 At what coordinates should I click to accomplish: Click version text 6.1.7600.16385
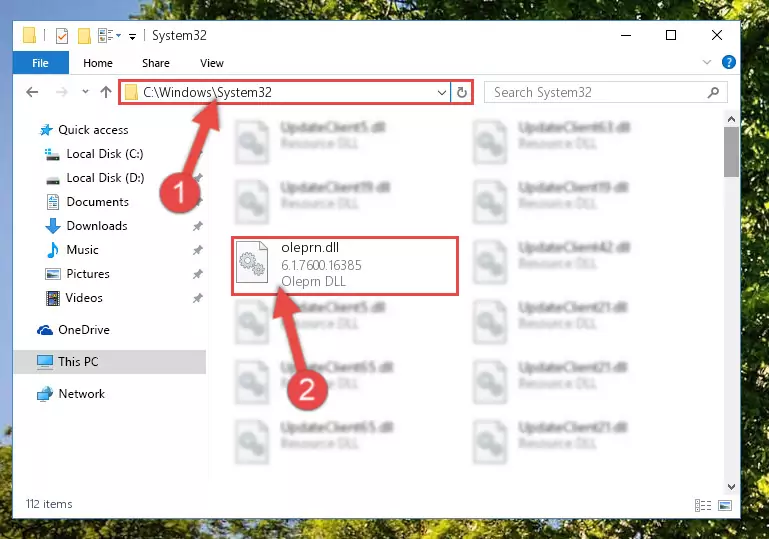pyautogui.click(x=321, y=265)
